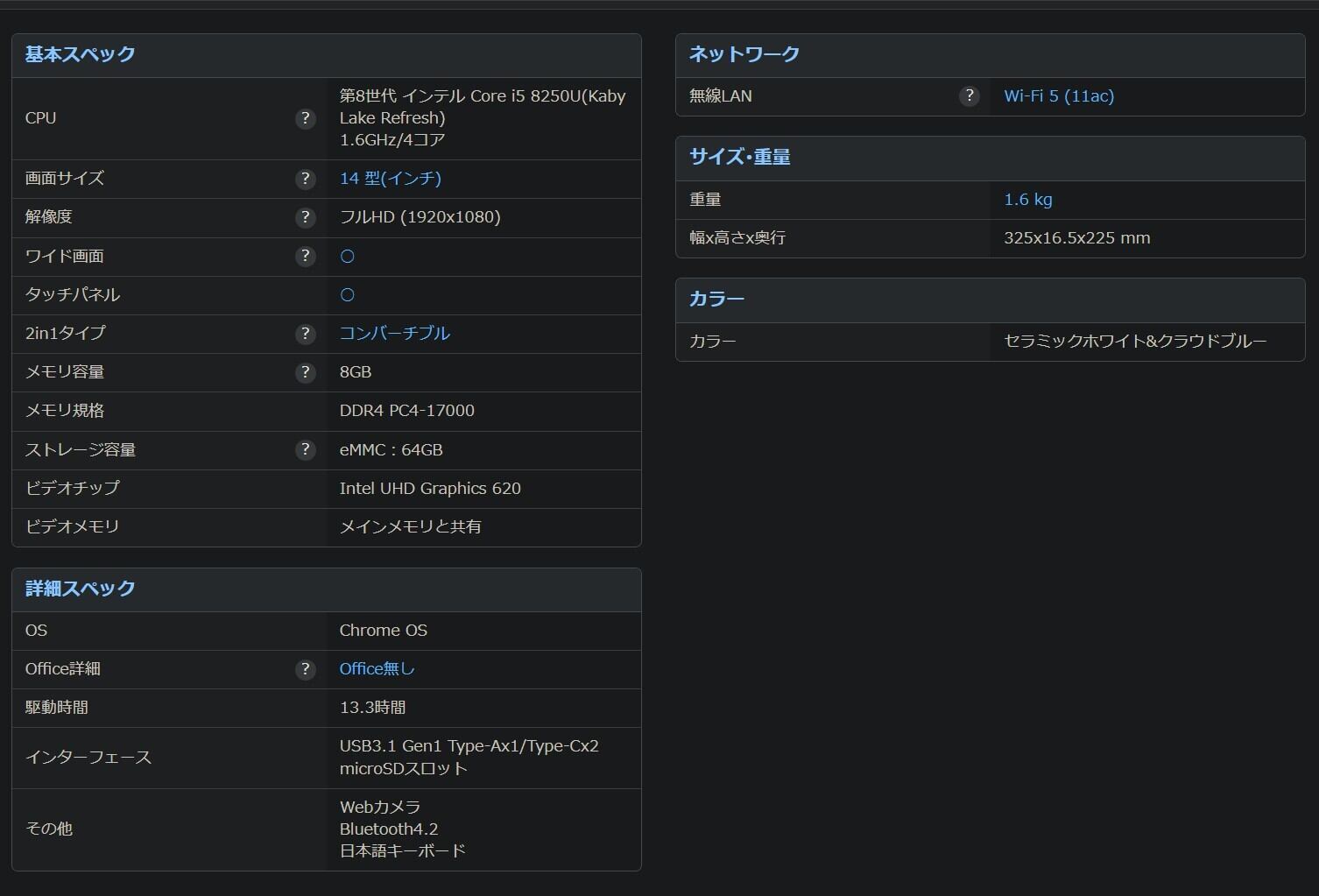
Task: Open the help icon for 2in1タイプ
Action: pos(305,333)
